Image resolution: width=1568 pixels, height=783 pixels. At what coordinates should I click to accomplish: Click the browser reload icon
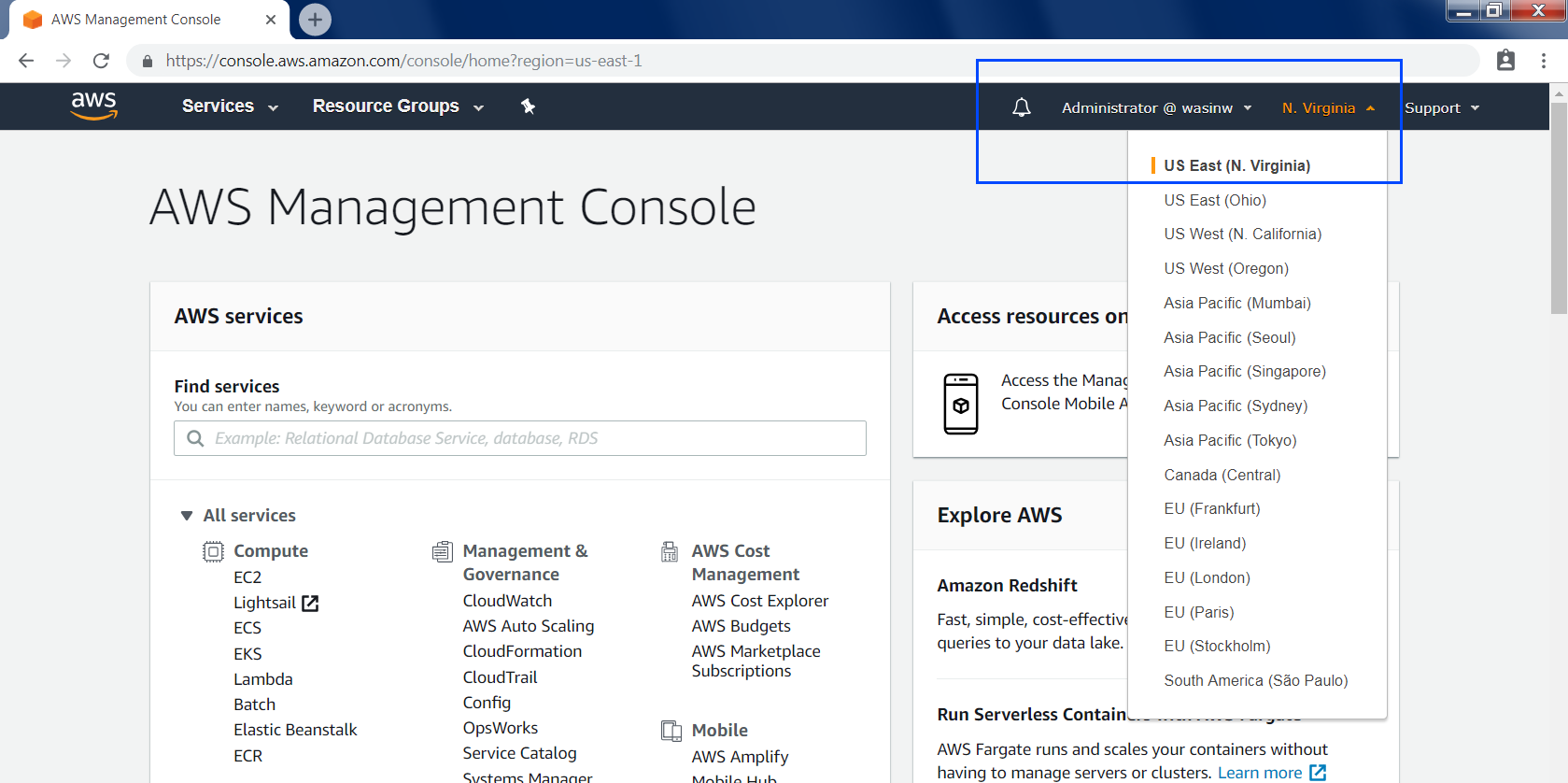click(101, 61)
